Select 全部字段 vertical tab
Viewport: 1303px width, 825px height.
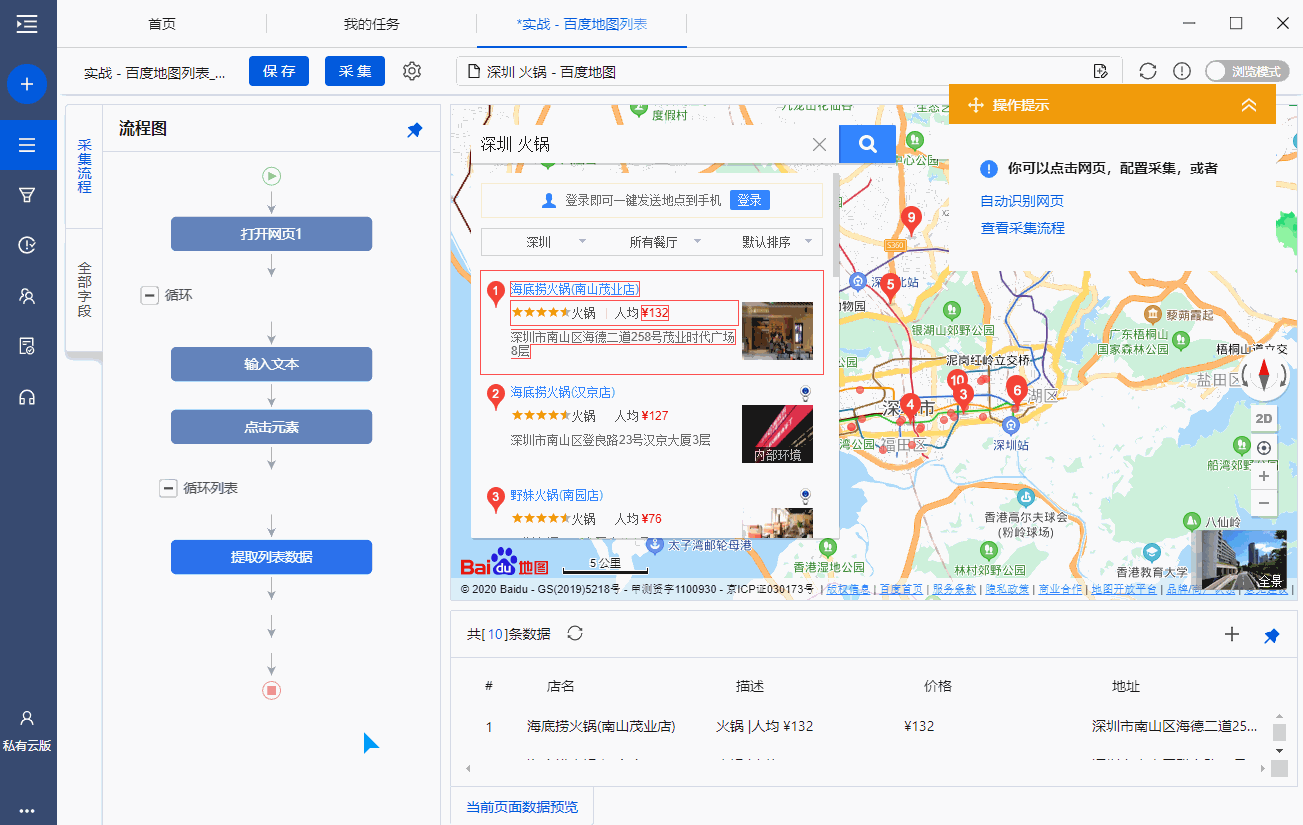[84, 290]
